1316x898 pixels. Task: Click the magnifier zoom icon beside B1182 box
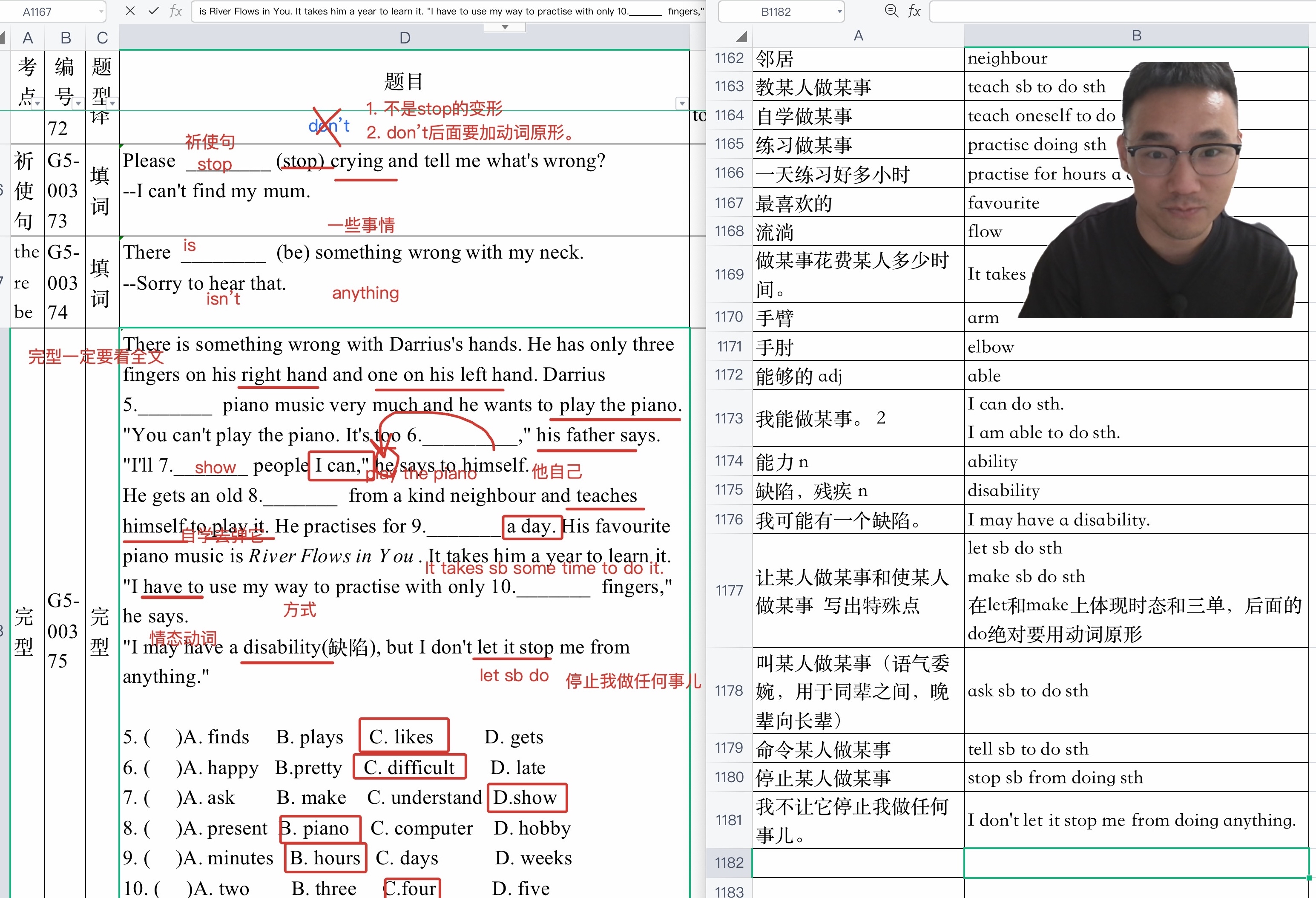(x=891, y=11)
